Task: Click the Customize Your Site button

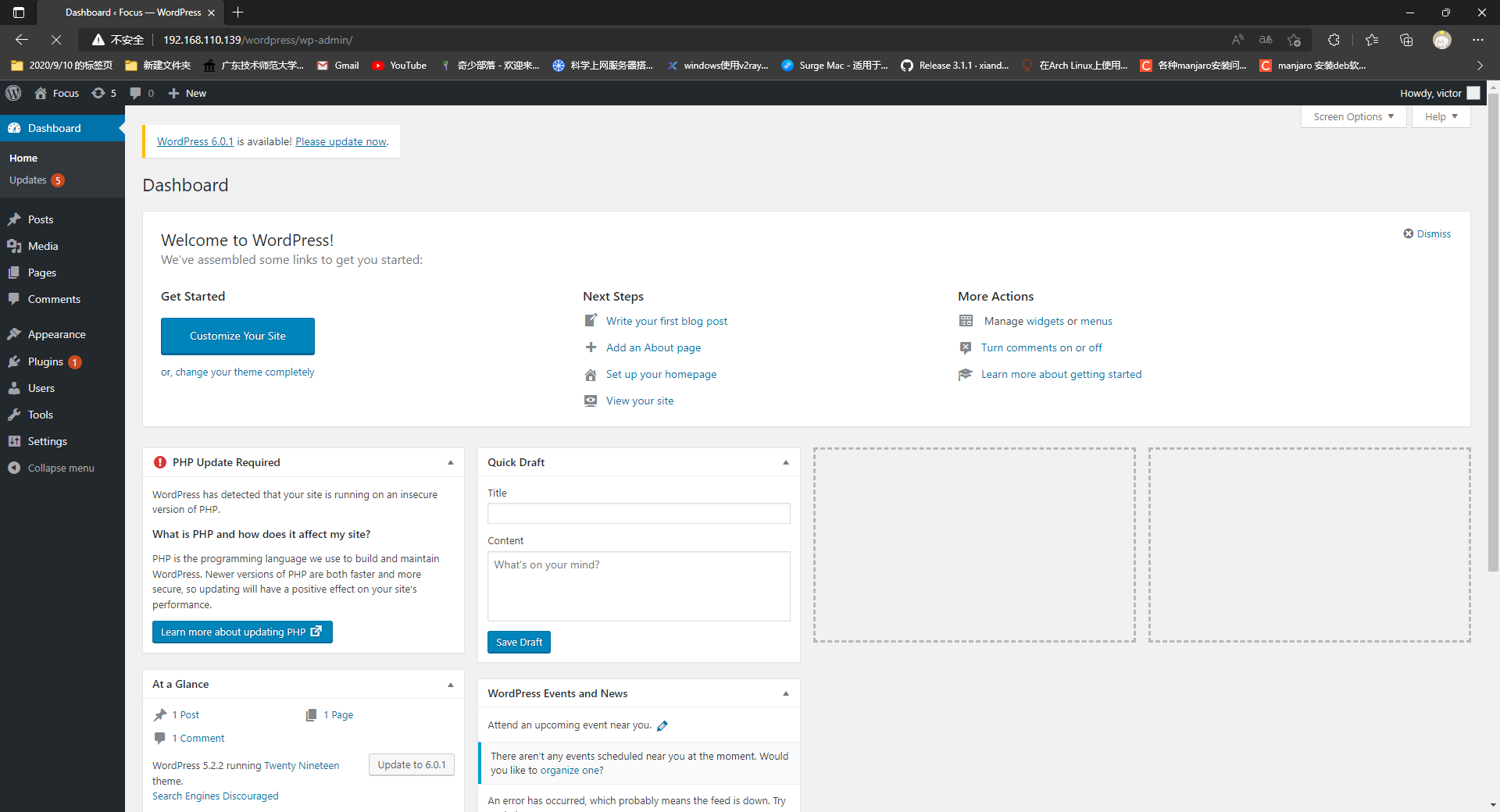Action: (x=237, y=336)
